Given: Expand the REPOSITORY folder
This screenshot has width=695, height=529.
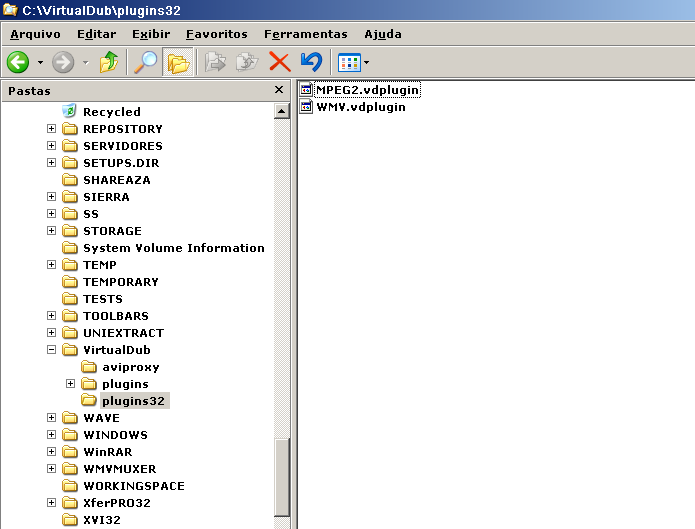Looking at the screenshot, I should [51, 129].
